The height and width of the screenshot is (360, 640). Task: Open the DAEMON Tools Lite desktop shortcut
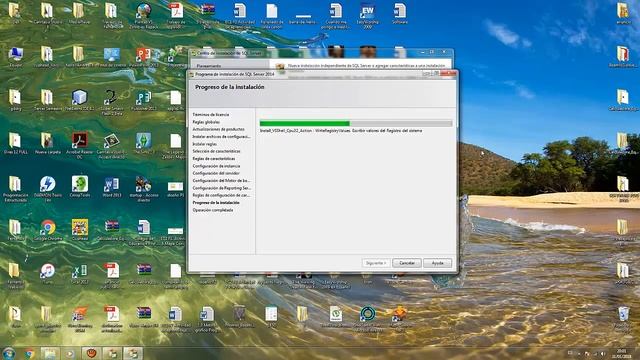(48, 189)
